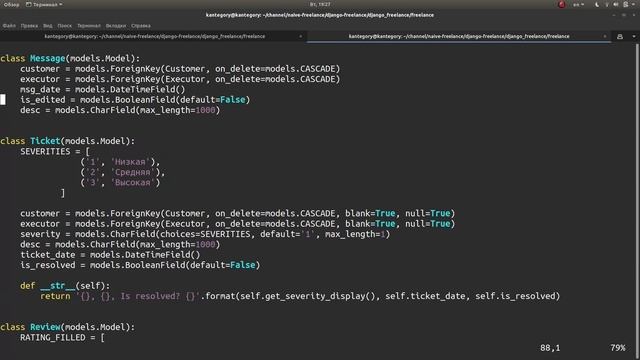Image resolution: width=640 pixels, height=360 pixels.
Task: Click the 'Средняя' severity tuple
Action: point(122,172)
